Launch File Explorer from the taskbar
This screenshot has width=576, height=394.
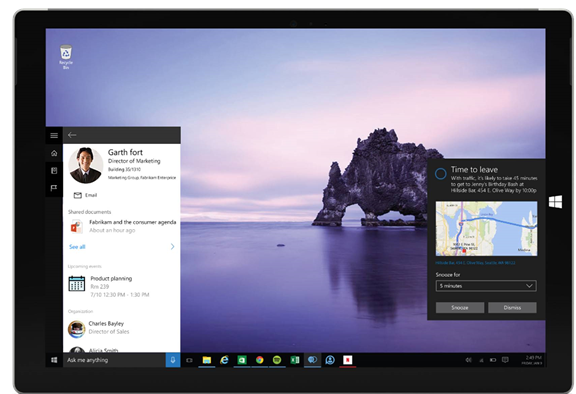pos(207,360)
